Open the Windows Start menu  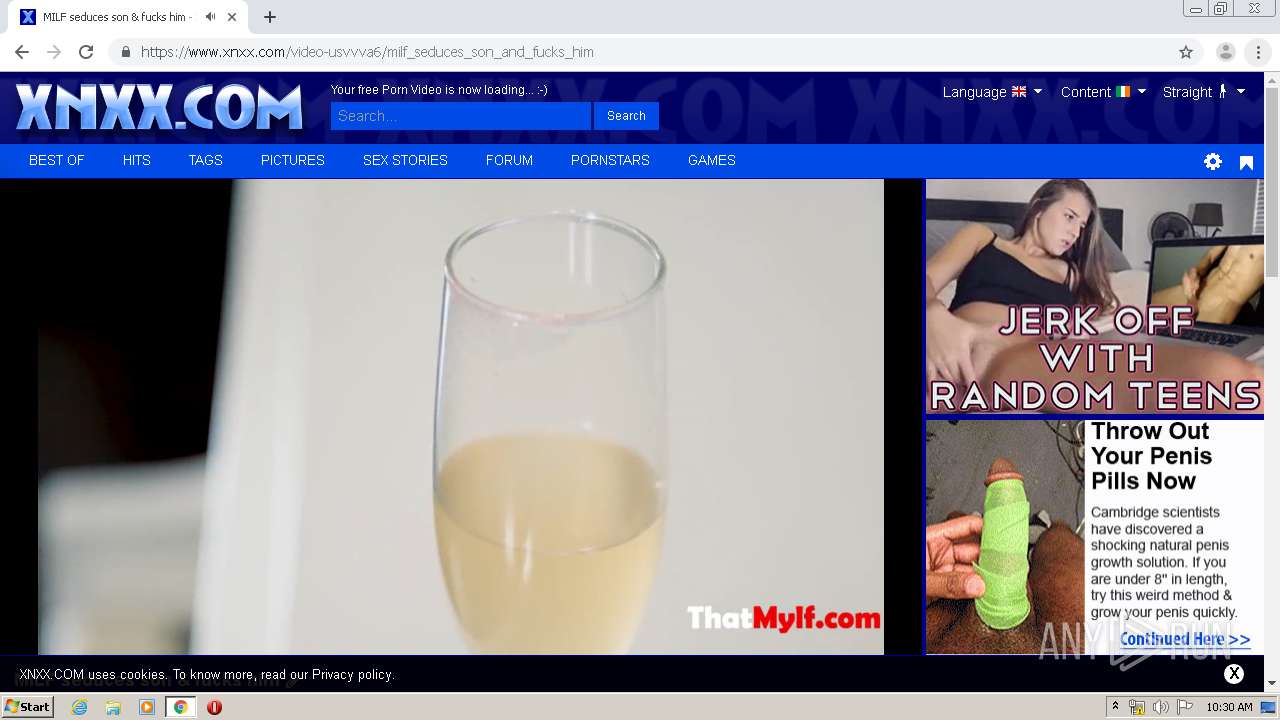coord(27,707)
